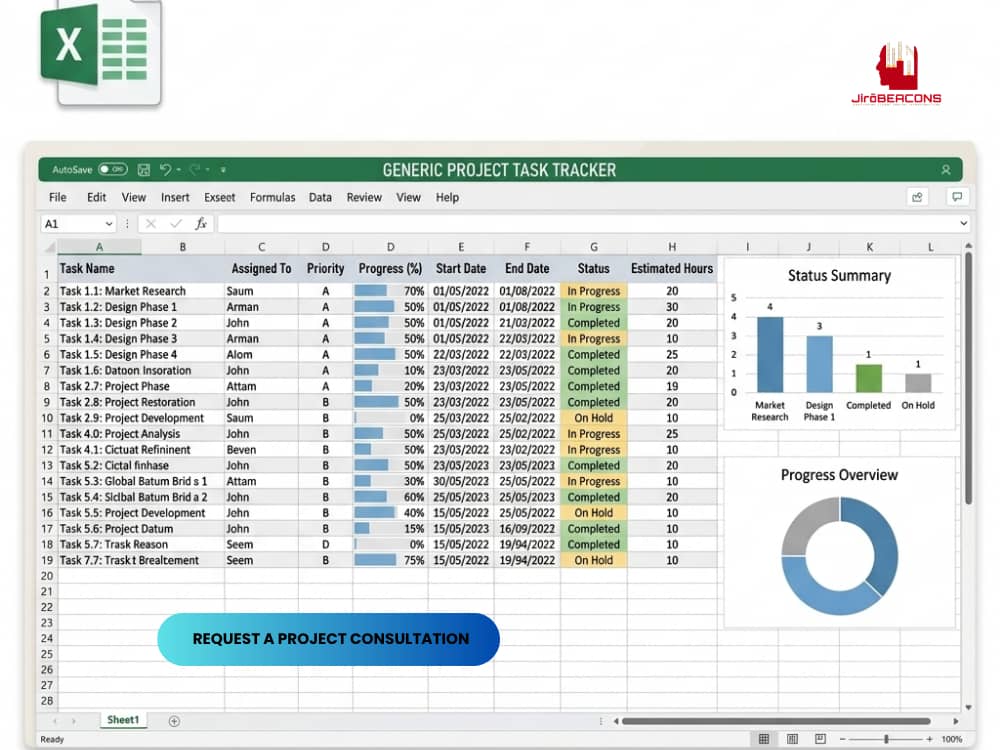Click the horizontal scroll left arrow
Image resolution: width=1000 pixels, height=750 pixels.
616,721
